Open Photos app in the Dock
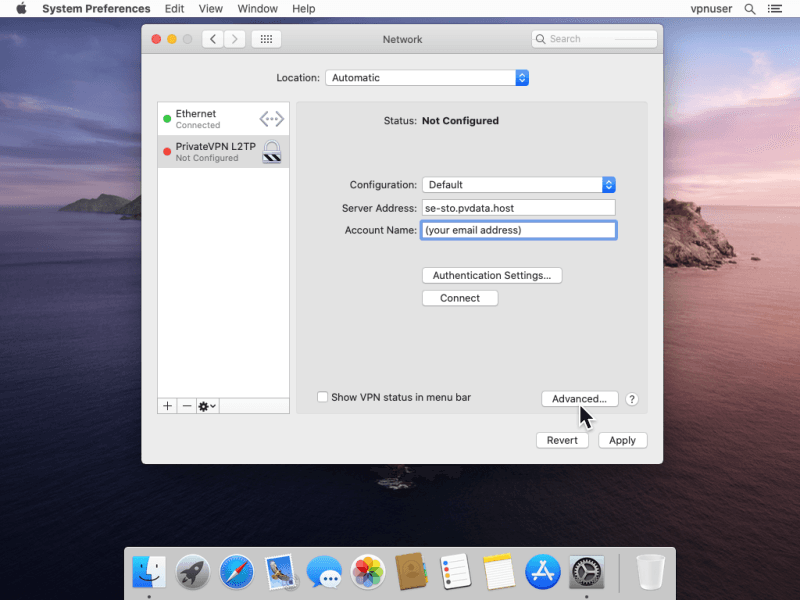Image resolution: width=800 pixels, height=600 pixels. pos(368,572)
